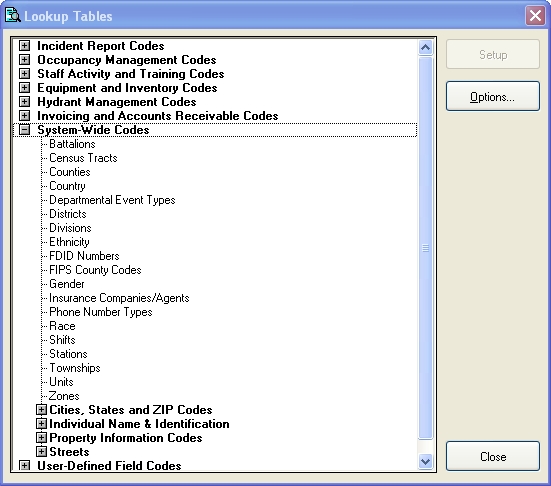Expand User-Defined Field Codes node
This screenshot has height=486, width=551.
pyautogui.click(x=24, y=466)
